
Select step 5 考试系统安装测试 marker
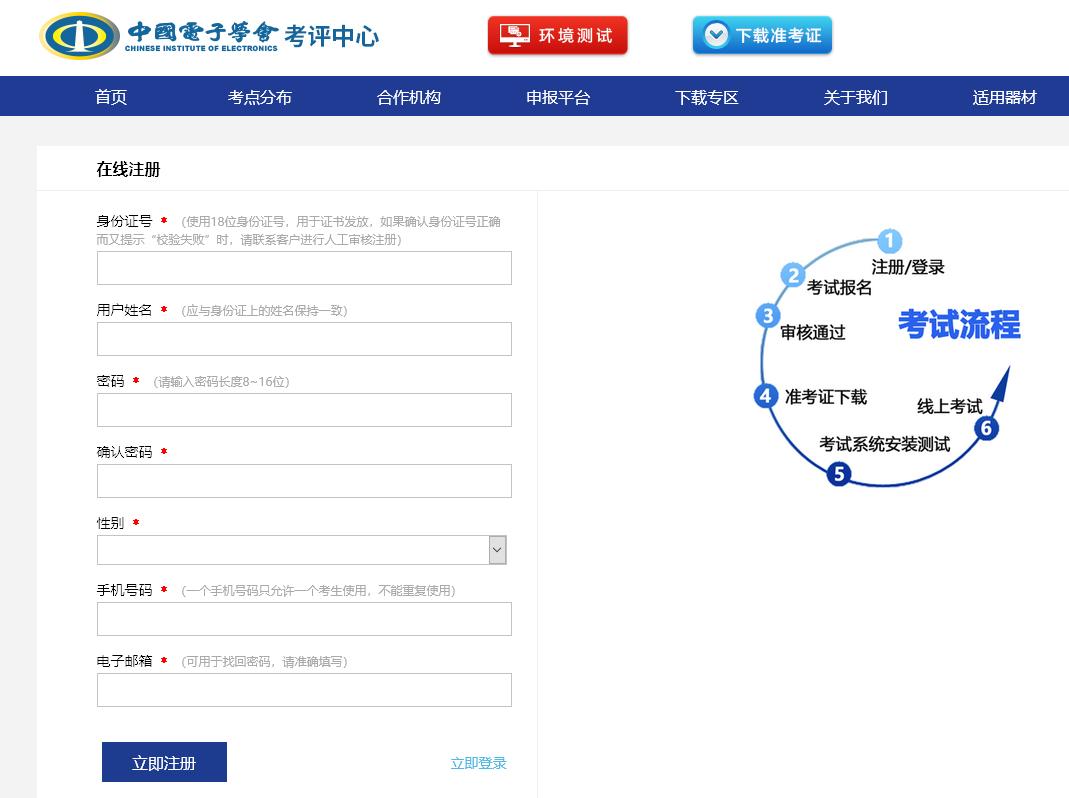coord(838,474)
